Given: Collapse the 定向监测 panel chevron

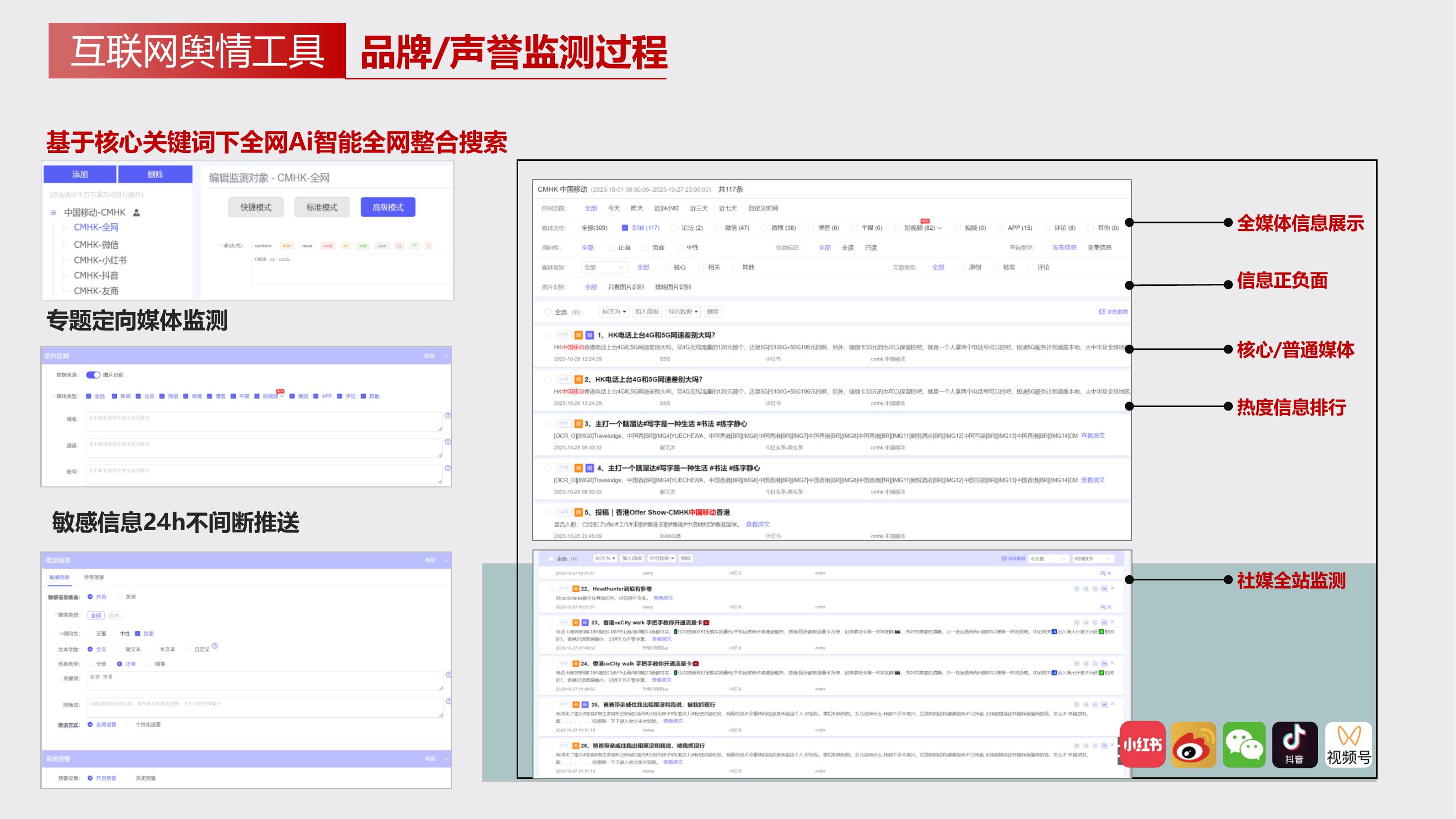Looking at the screenshot, I should click(x=446, y=355).
